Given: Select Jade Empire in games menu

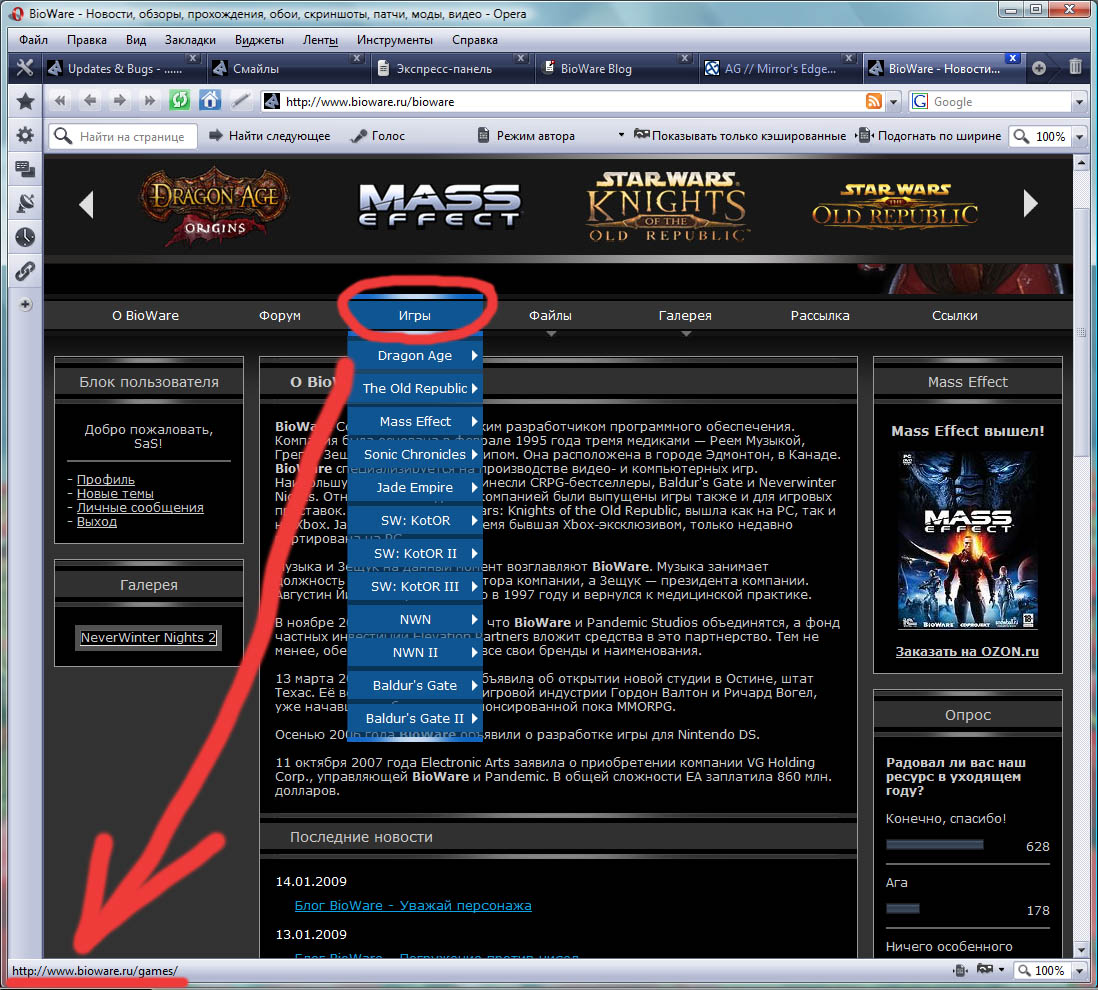Looking at the screenshot, I should (x=415, y=487).
